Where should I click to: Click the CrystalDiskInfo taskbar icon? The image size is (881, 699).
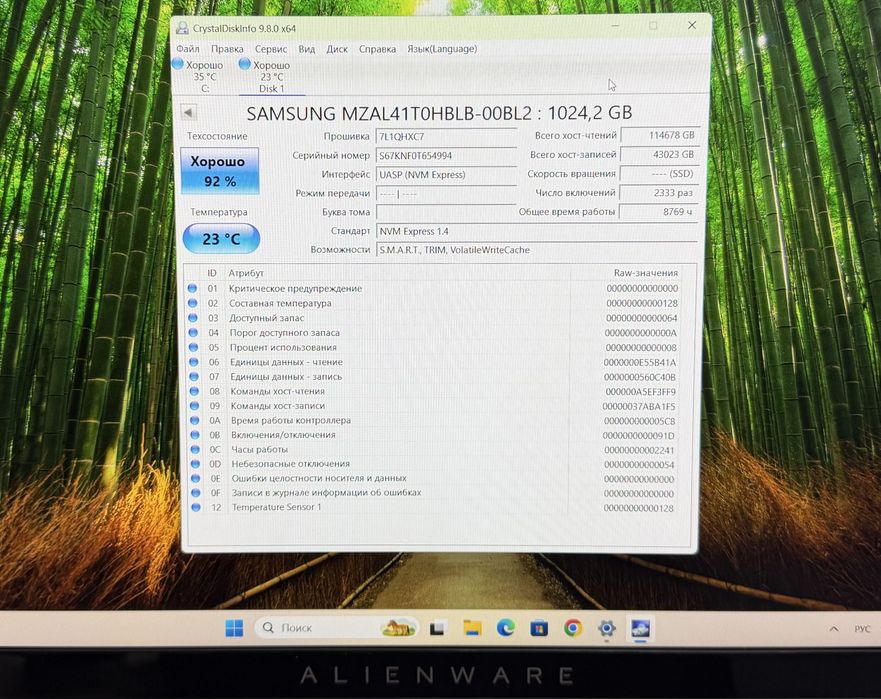click(641, 628)
